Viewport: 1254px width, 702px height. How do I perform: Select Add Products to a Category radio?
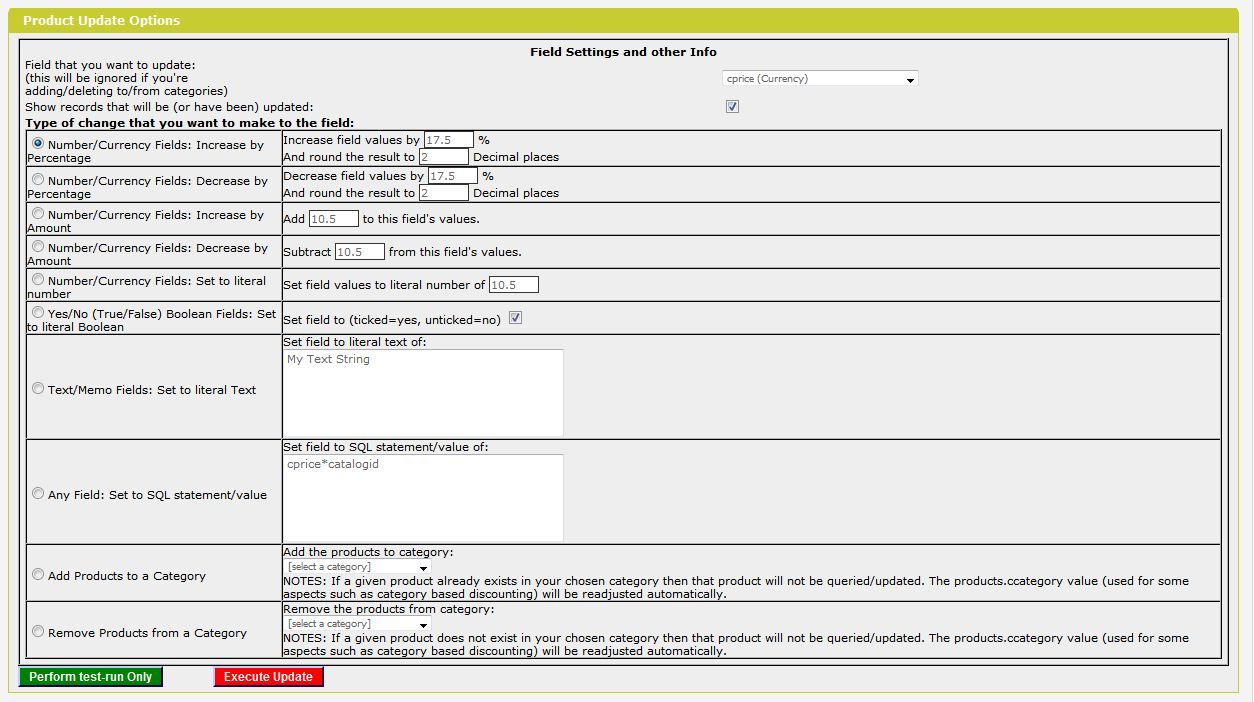(38, 574)
